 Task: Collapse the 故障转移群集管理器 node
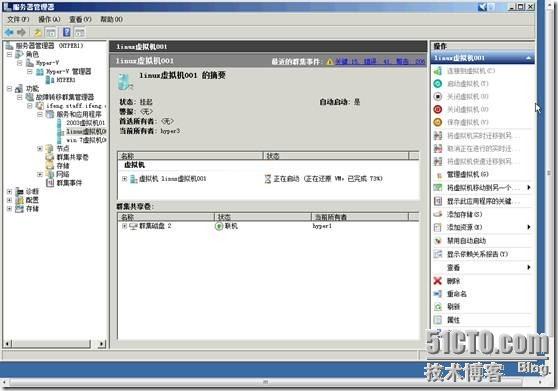[x=20, y=97]
